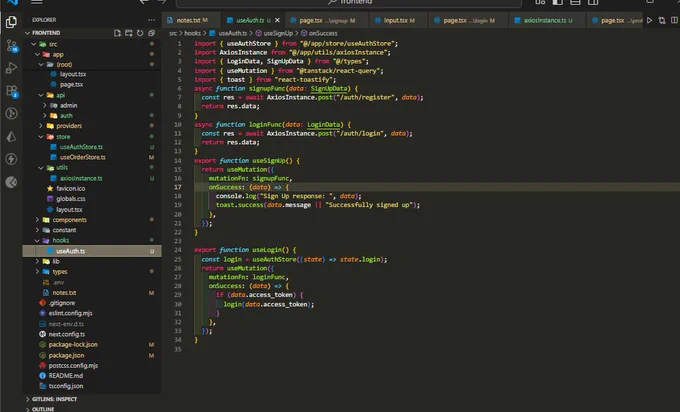Open useOrderStore.ts file
The height and width of the screenshot is (412, 680).
pos(82,157)
